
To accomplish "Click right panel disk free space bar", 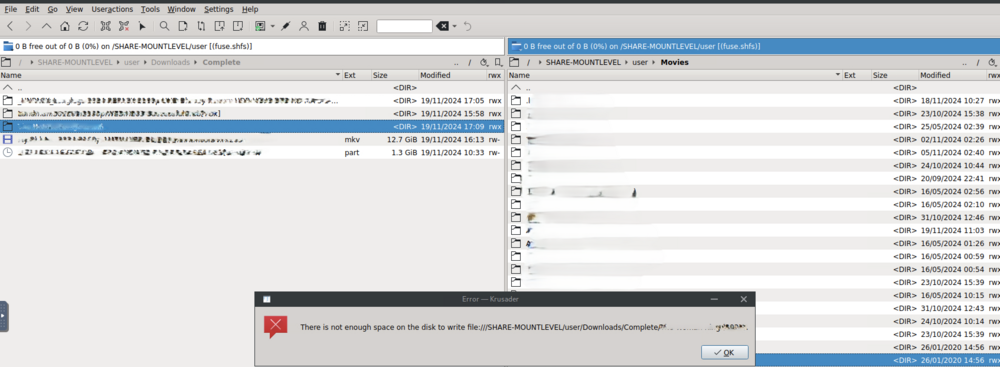I will click(x=754, y=47).
